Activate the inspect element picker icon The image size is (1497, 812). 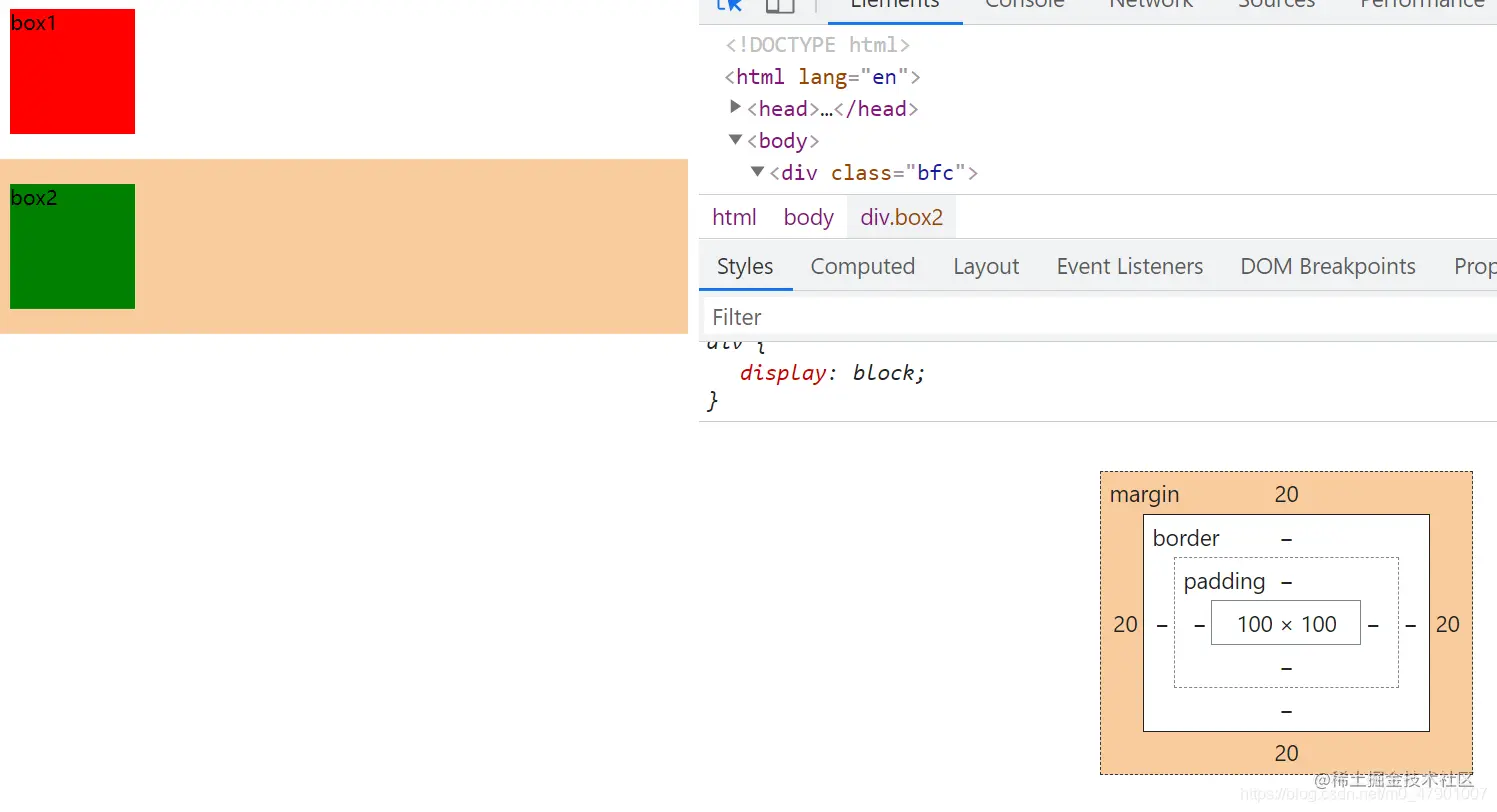pos(730,5)
